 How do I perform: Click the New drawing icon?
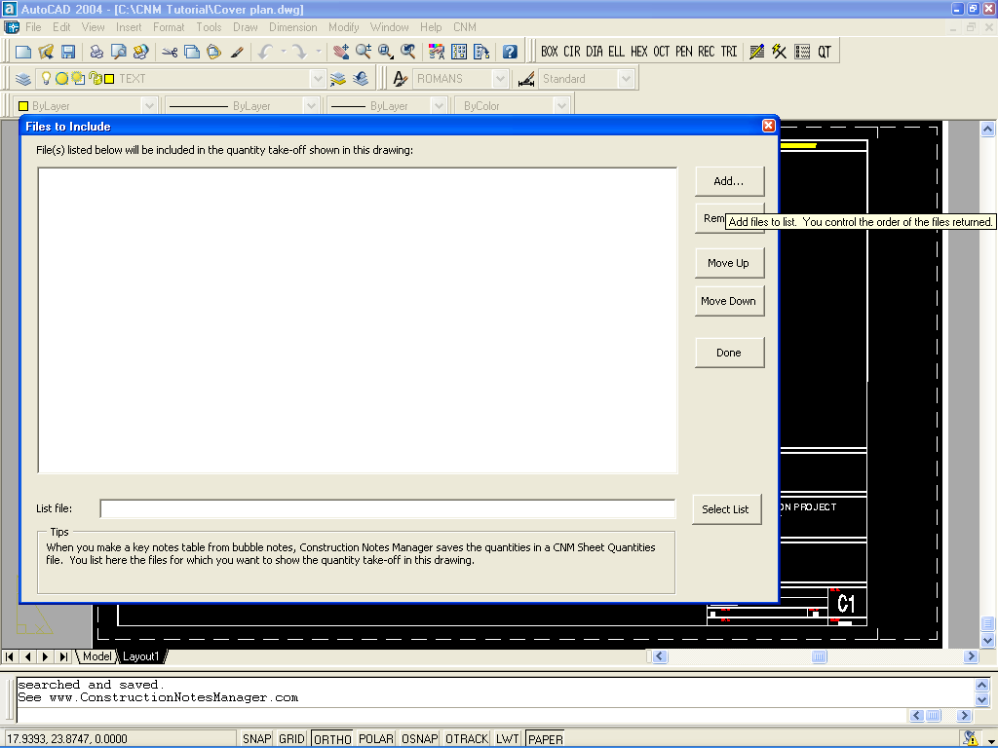[23, 52]
